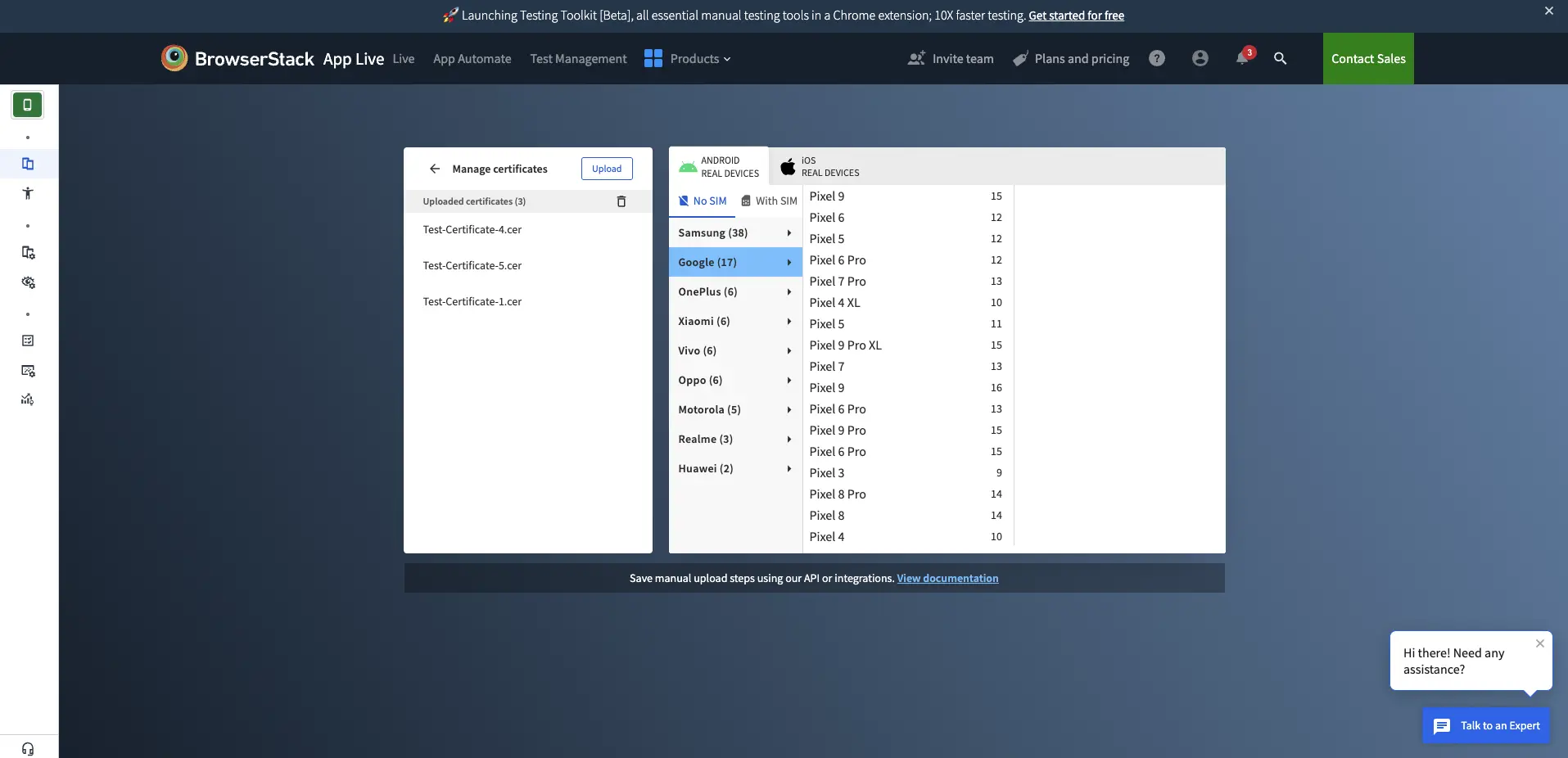Switch to the With SIM filter
Image resolution: width=1568 pixels, height=758 pixels.
[x=769, y=201]
